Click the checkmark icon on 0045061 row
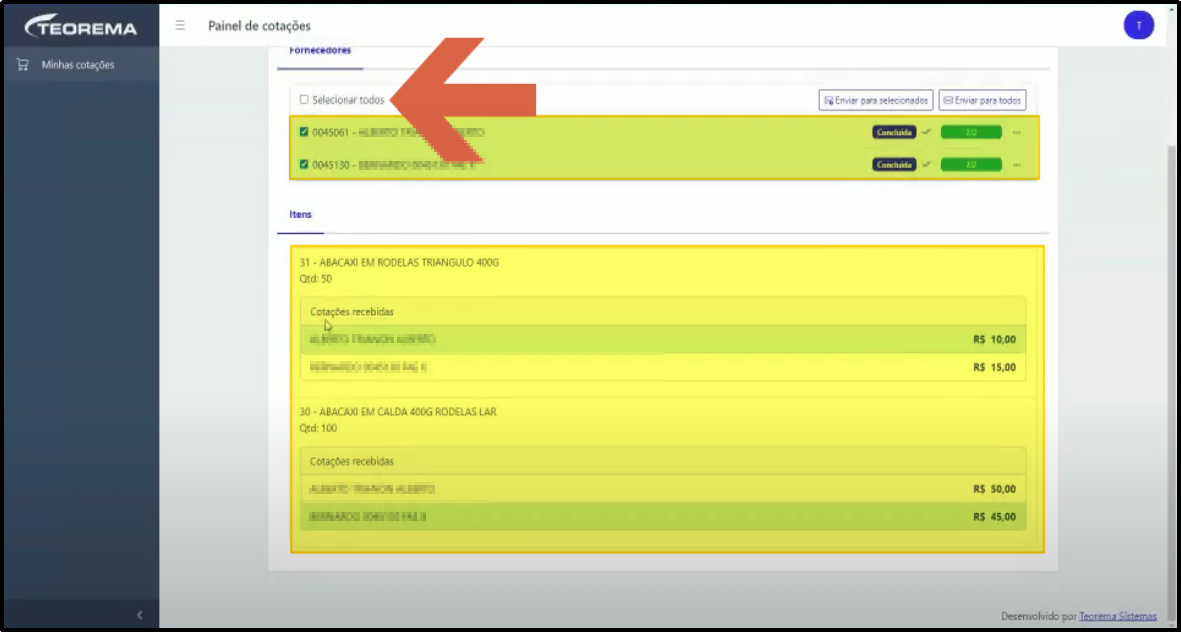The image size is (1181, 633). 926,133
